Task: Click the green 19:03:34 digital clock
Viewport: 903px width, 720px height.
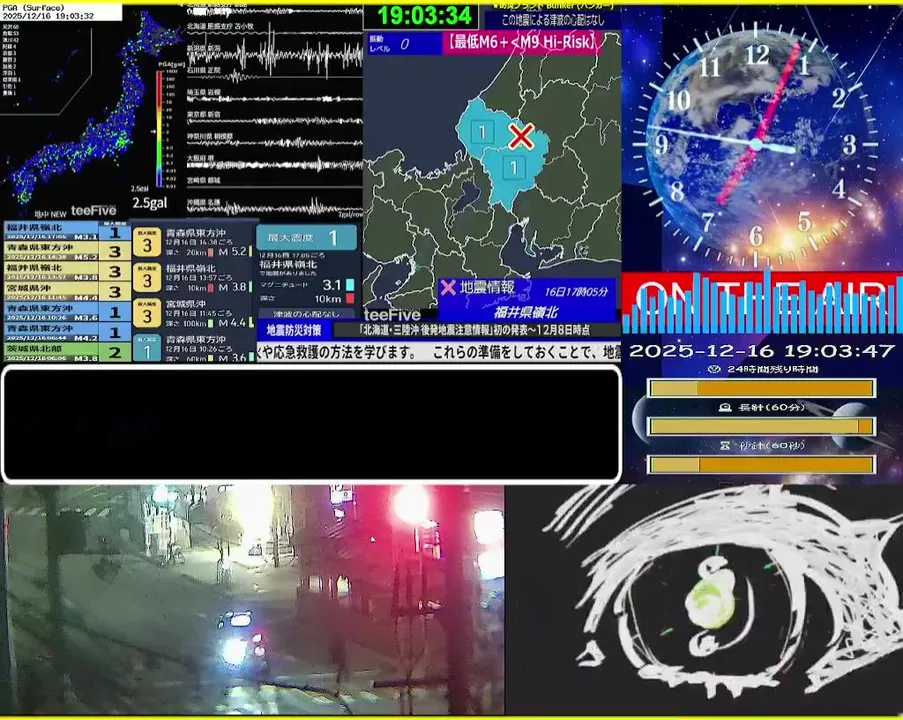Action: (424, 16)
